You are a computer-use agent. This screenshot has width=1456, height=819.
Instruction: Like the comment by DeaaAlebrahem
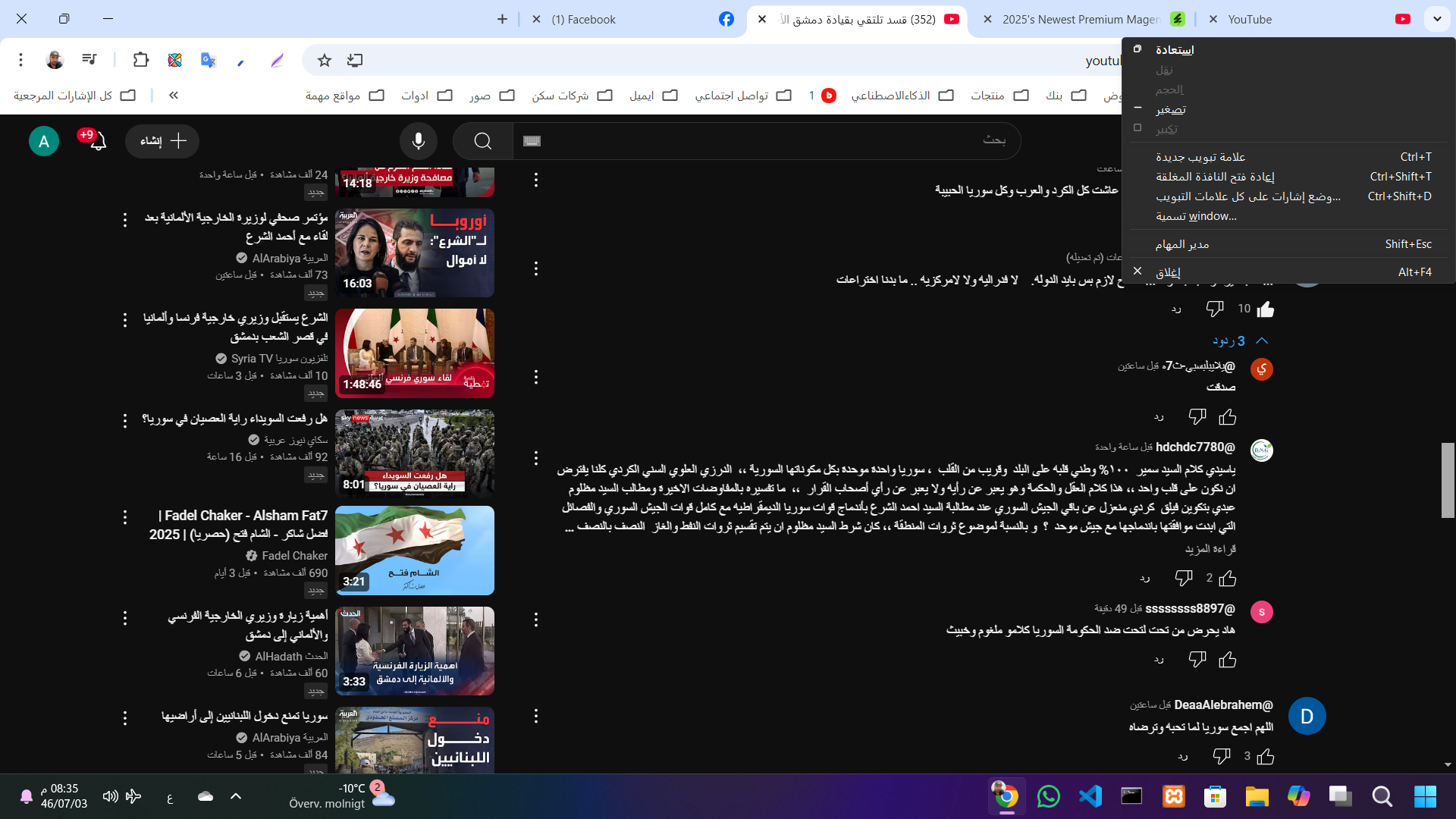click(1266, 756)
